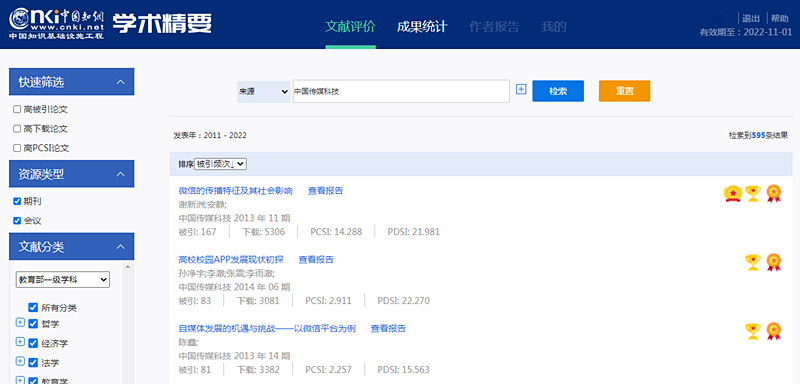The image size is (800, 384).
Task: Click 发表年 : 2011 - 2022 text
Action: pos(210,136)
